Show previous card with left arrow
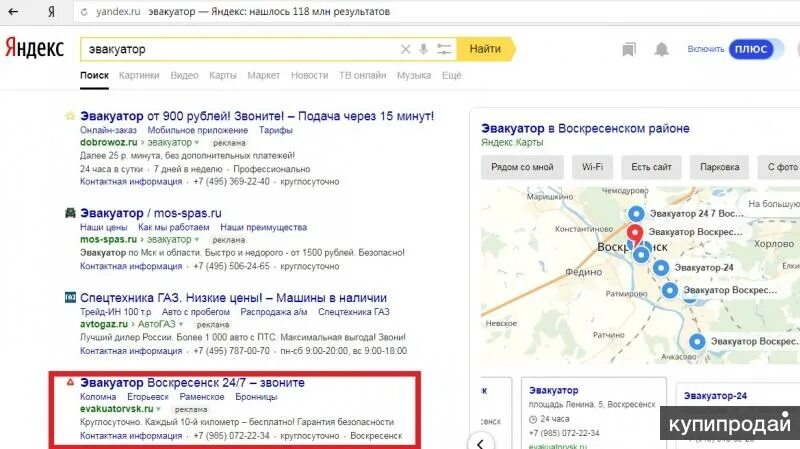This screenshot has width=800, height=449. point(480,443)
